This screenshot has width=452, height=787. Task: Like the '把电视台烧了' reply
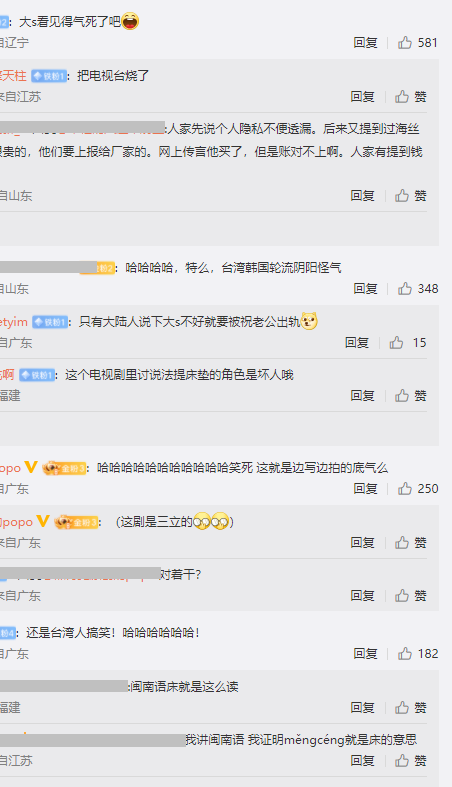point(410,96)
